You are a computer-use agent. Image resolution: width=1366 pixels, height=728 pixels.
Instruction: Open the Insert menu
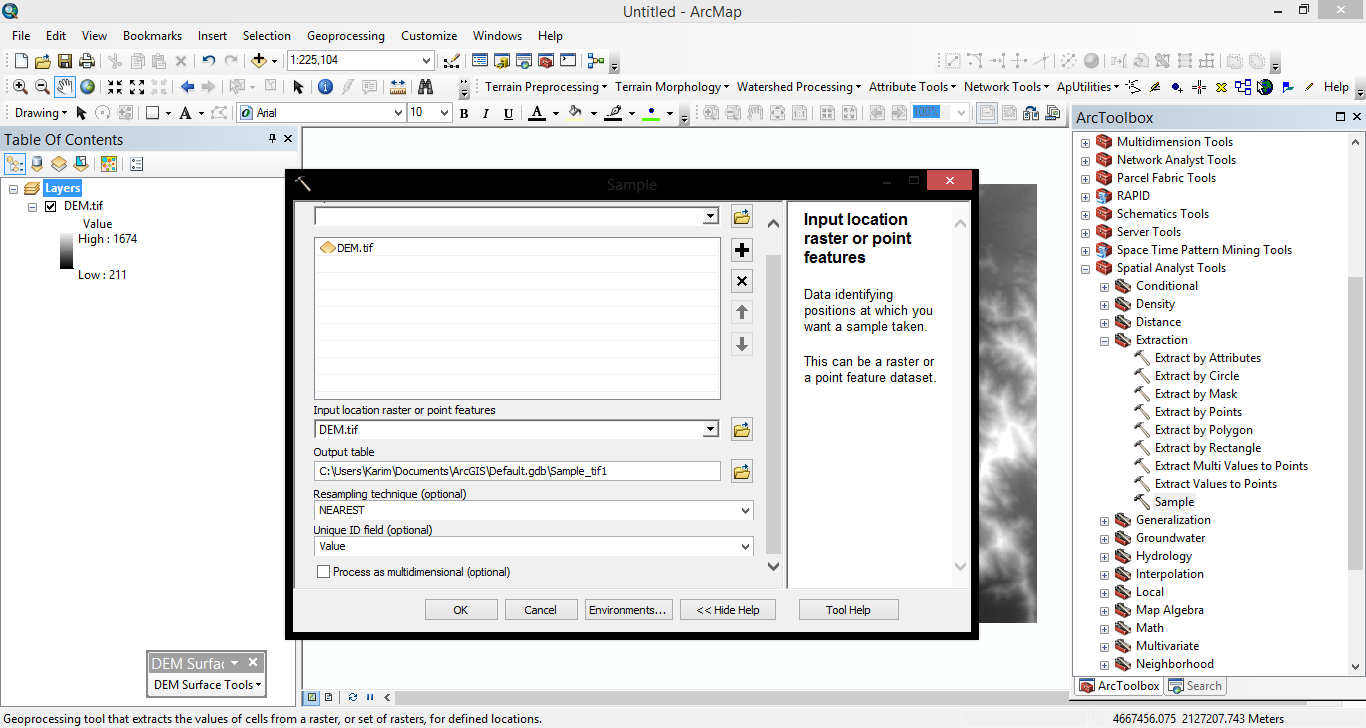[212, 36]
